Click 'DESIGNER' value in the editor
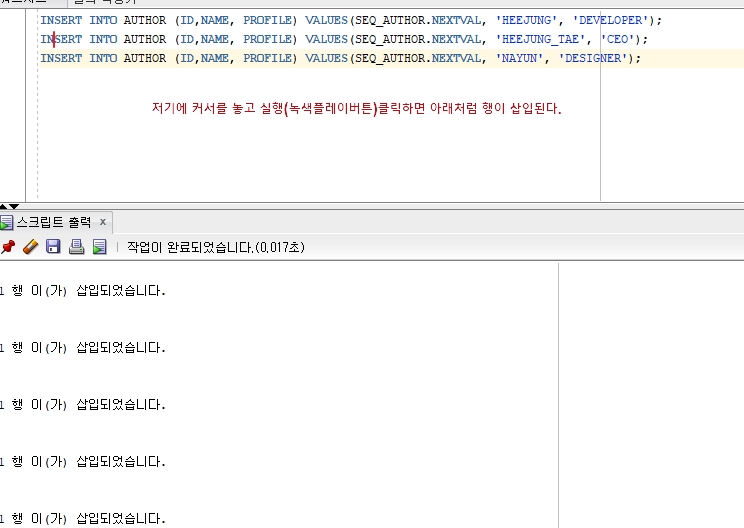Viewport: 744px width, 528px height. pos(593,58)
